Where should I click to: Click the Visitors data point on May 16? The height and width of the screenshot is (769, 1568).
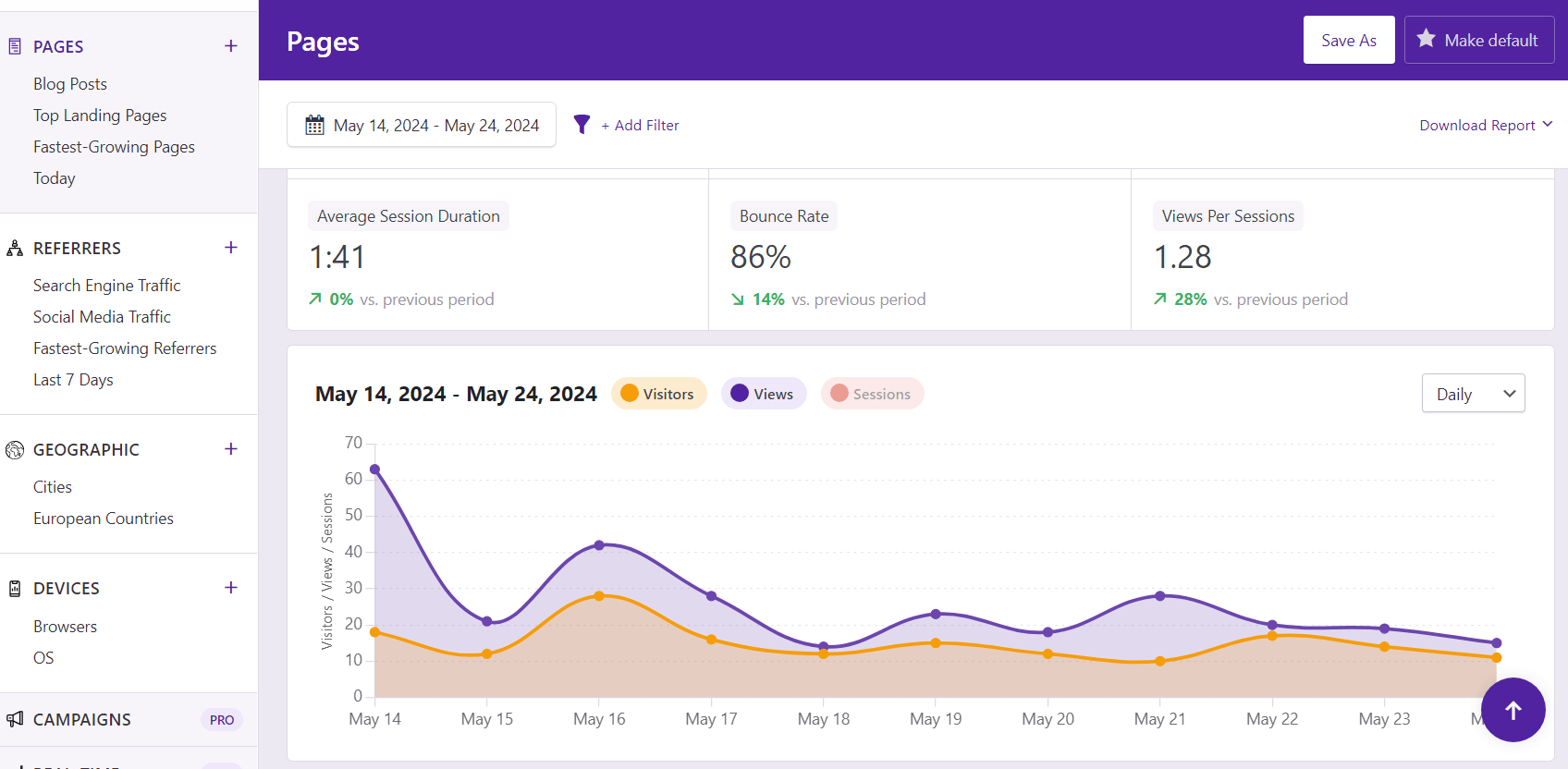pos(599,596)
